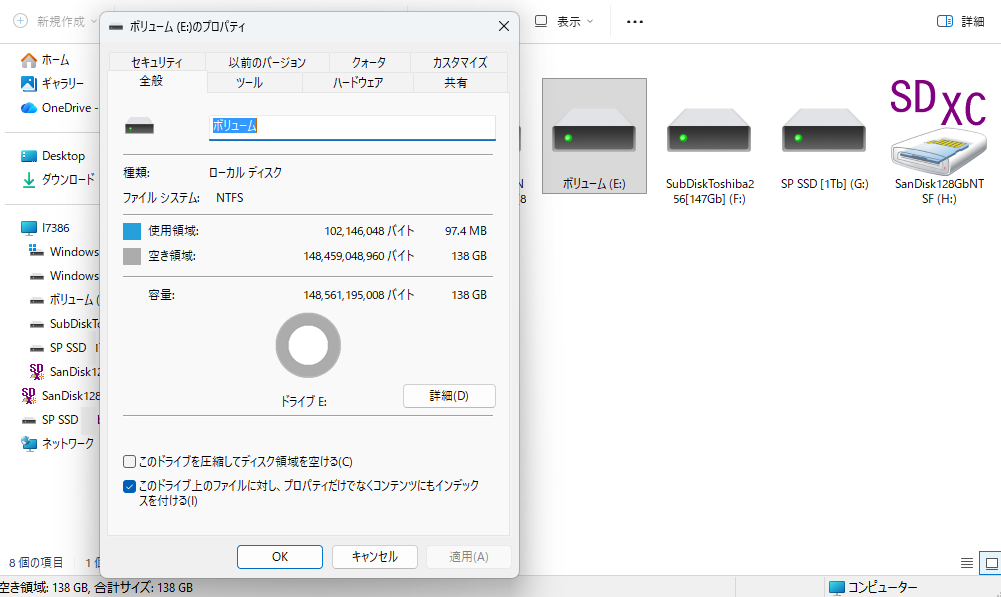Open the 新規作成 dropdown
The image size is (1001, 597).
(56, 21)
